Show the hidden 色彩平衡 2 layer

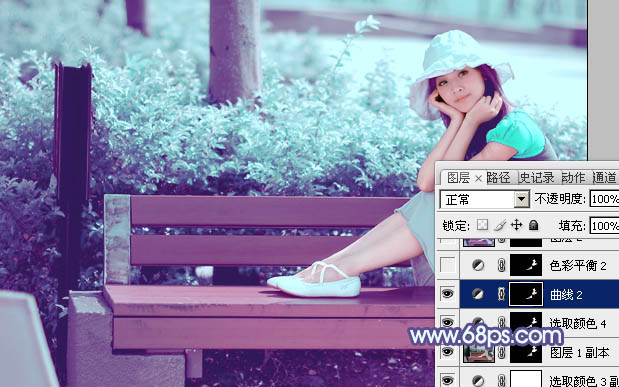point(448,265)
